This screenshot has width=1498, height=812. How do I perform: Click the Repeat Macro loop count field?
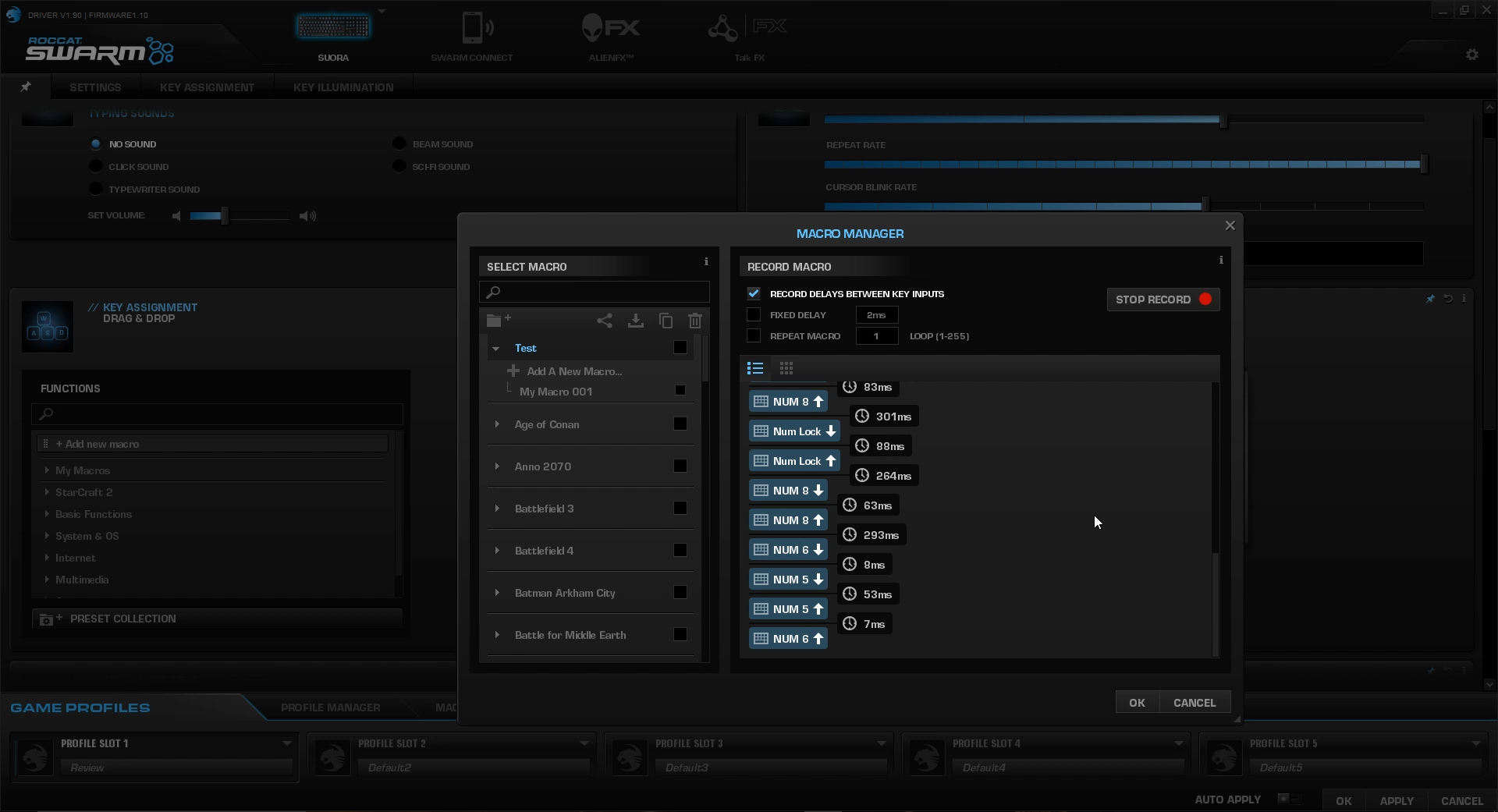tap(876, 336)
